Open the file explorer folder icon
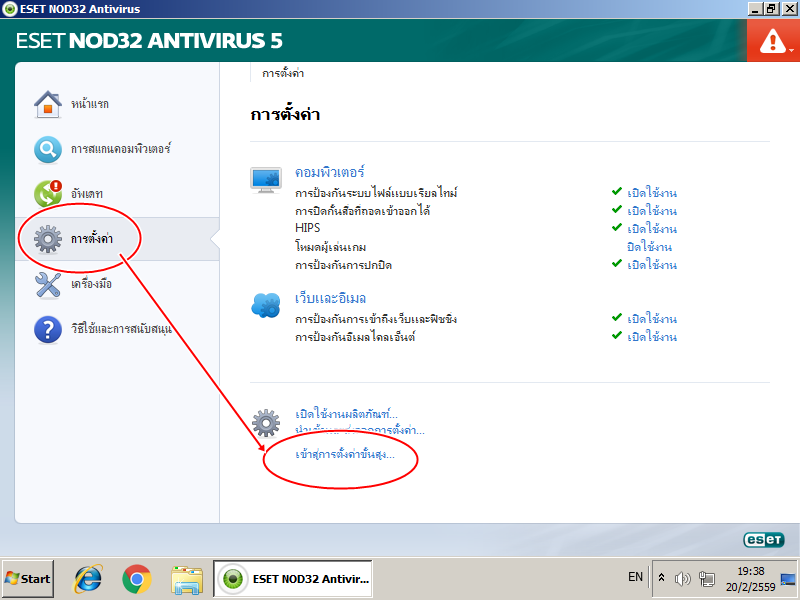 point(187,579)
